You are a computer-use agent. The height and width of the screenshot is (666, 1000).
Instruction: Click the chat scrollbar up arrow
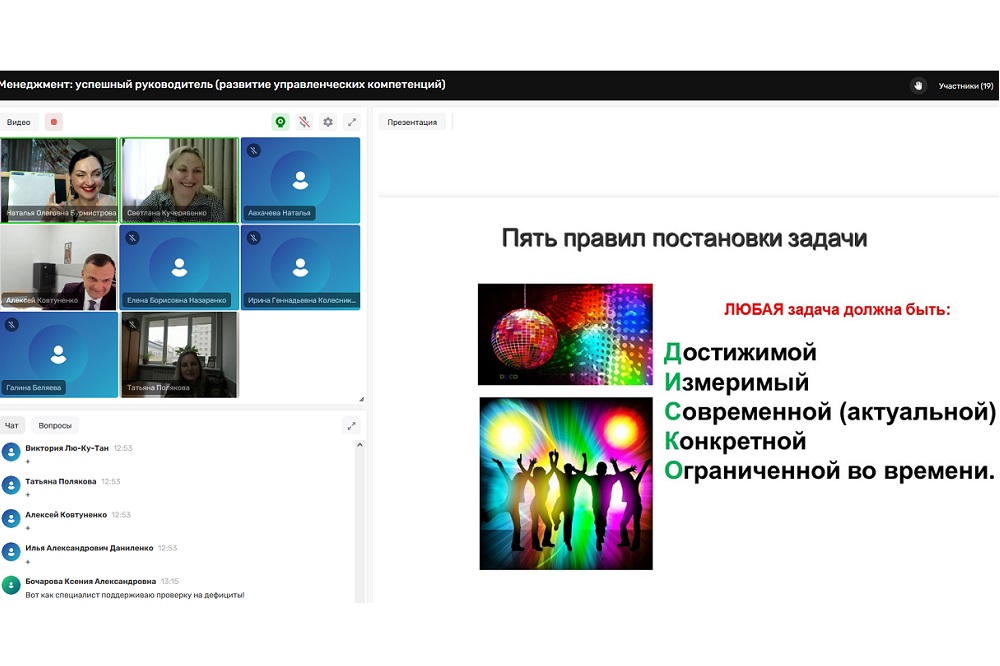[360, 444]
